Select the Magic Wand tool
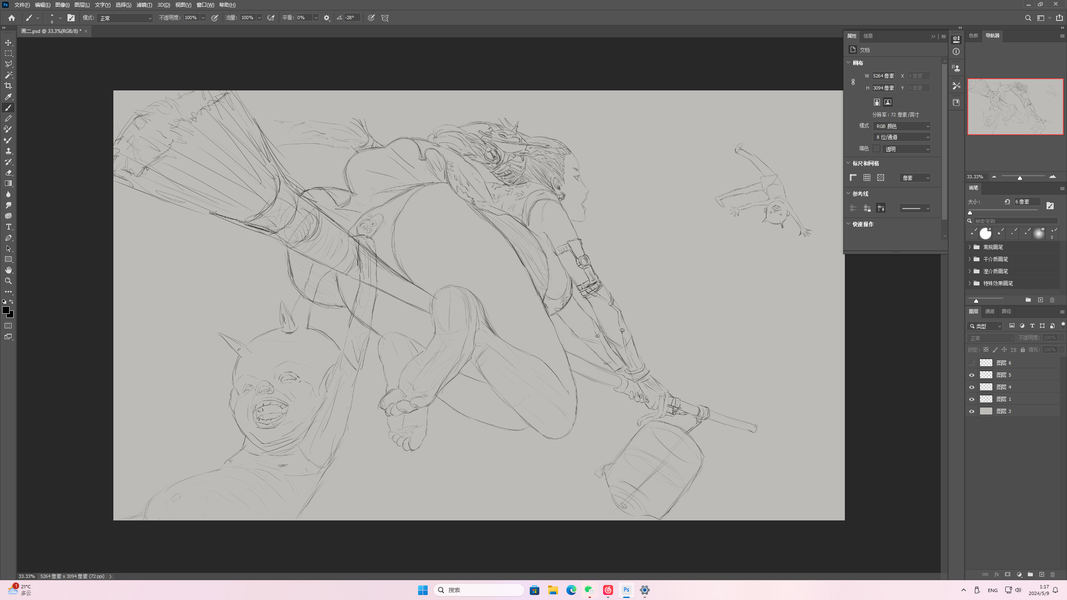1067x600 pixels. click(8, 75)
